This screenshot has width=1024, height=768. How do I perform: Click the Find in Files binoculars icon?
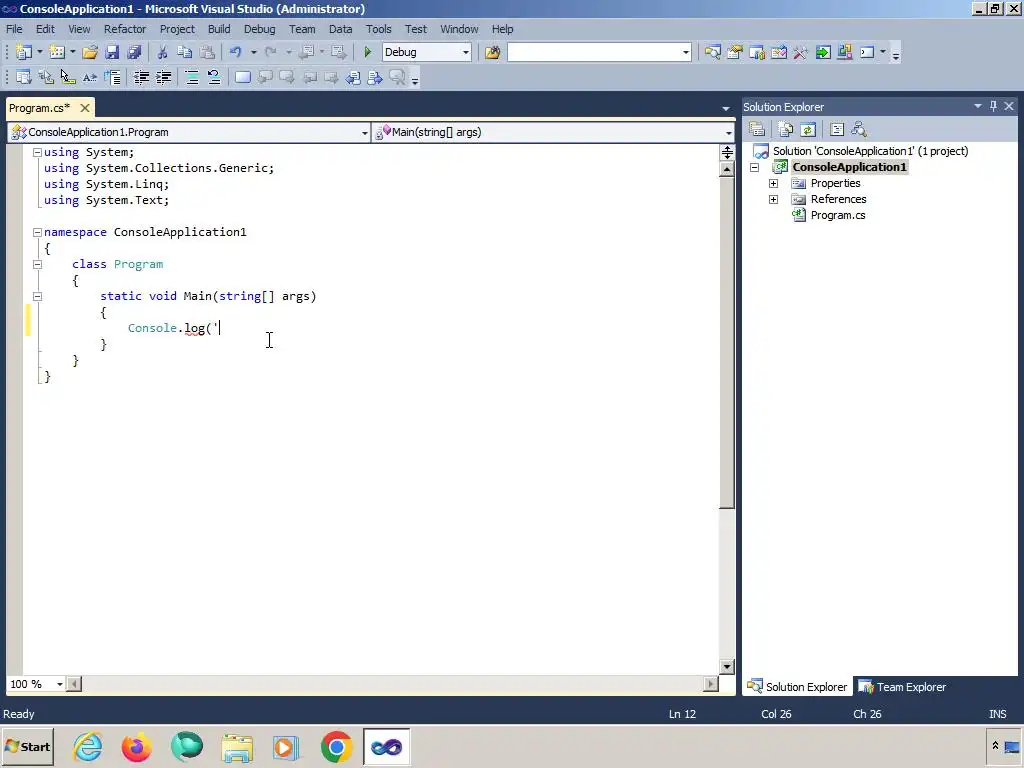coord(492,52)
